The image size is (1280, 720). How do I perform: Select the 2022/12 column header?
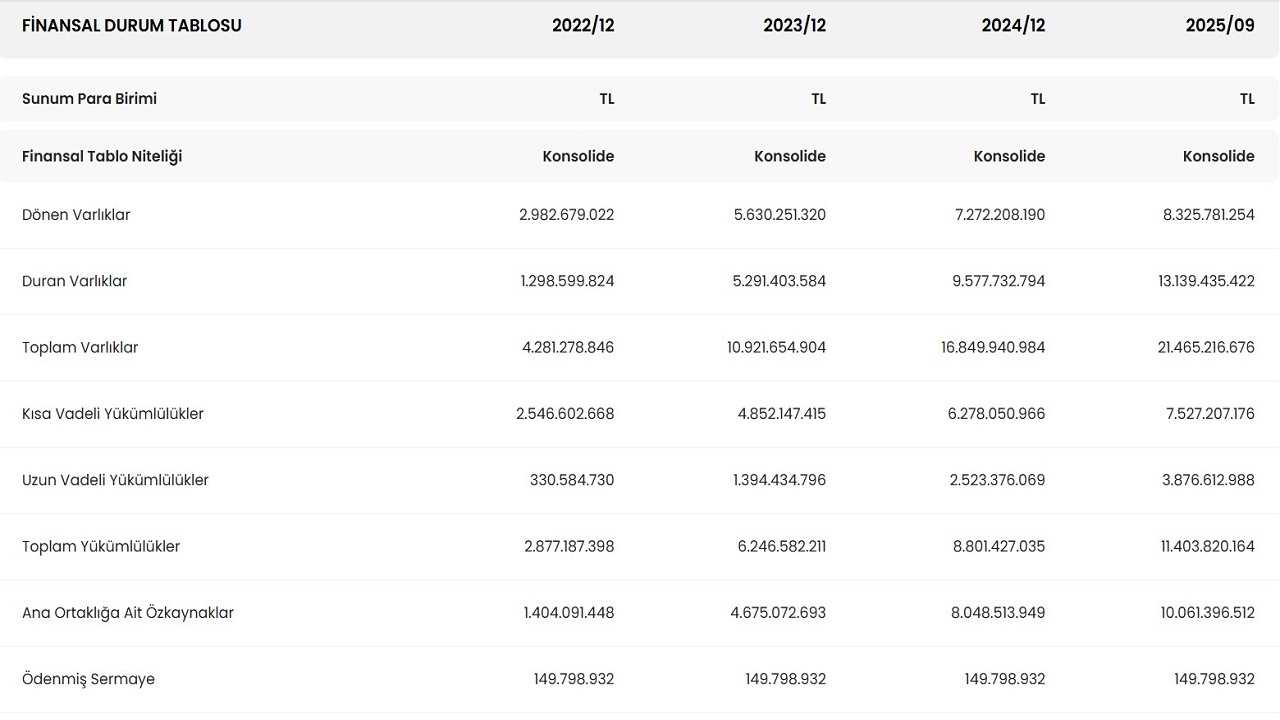coord(583,26)
